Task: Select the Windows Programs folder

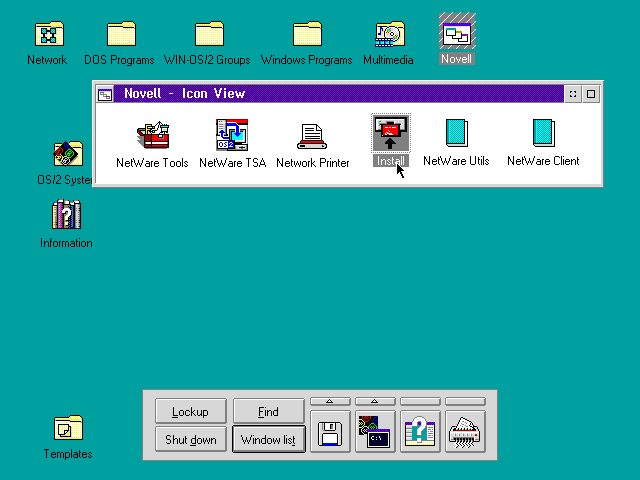Action: tap(307, 33)
